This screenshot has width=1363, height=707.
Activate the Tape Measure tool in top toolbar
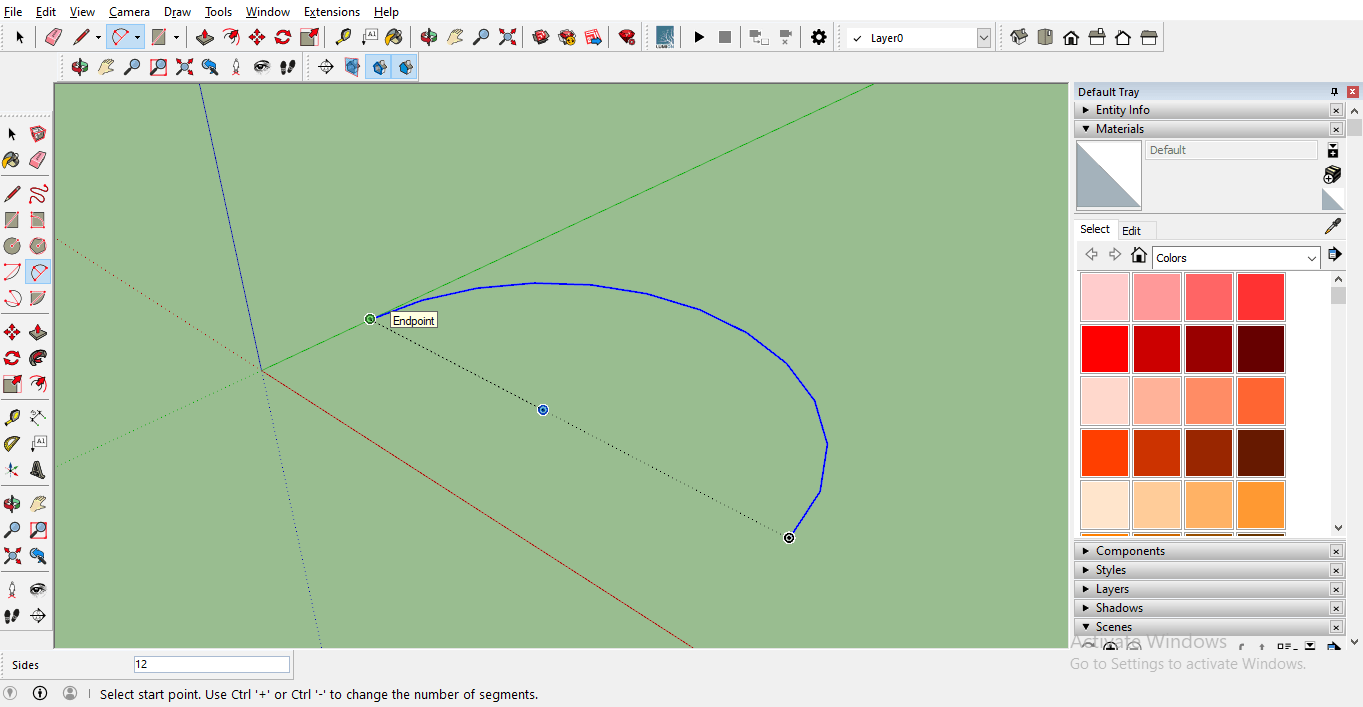pyautogui.click(x=343, y=37)
